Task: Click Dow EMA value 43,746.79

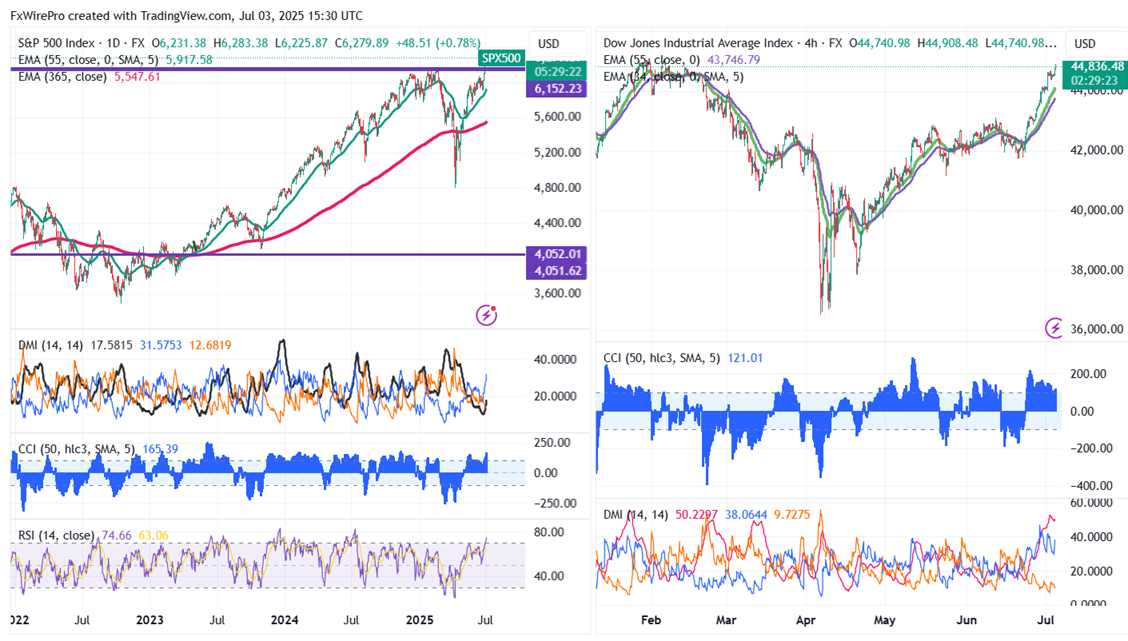Action: [734, 60]
